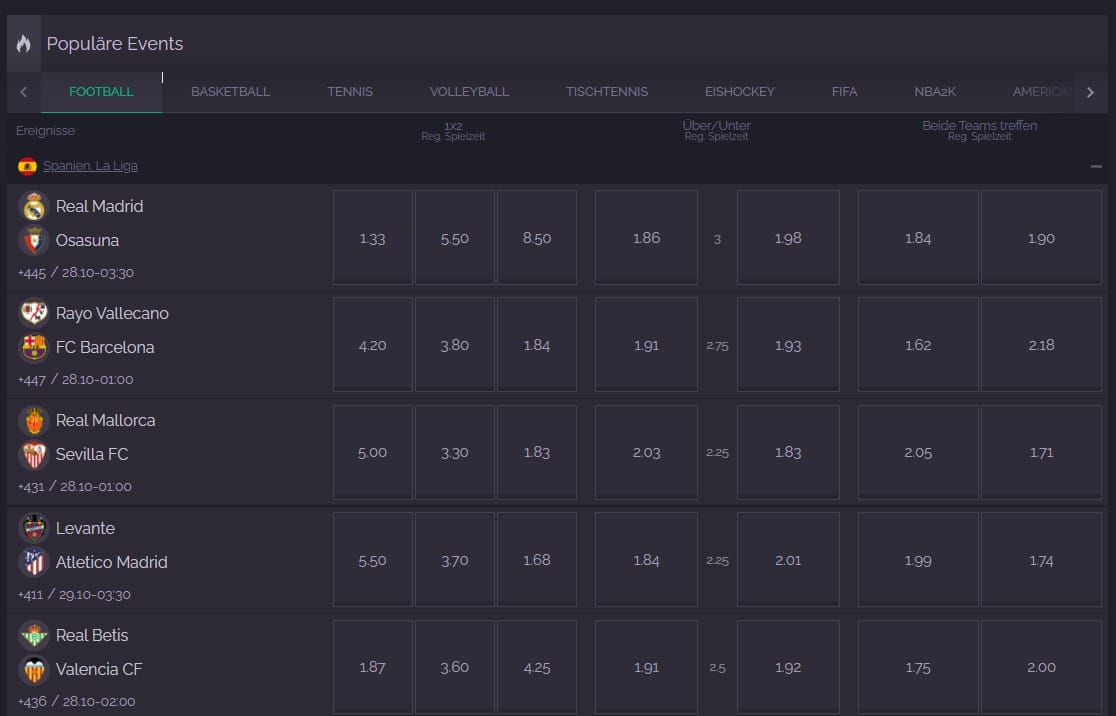Click the FC Barcelona club crest
Screen dimensions: 1116x716
pos(34,347)
